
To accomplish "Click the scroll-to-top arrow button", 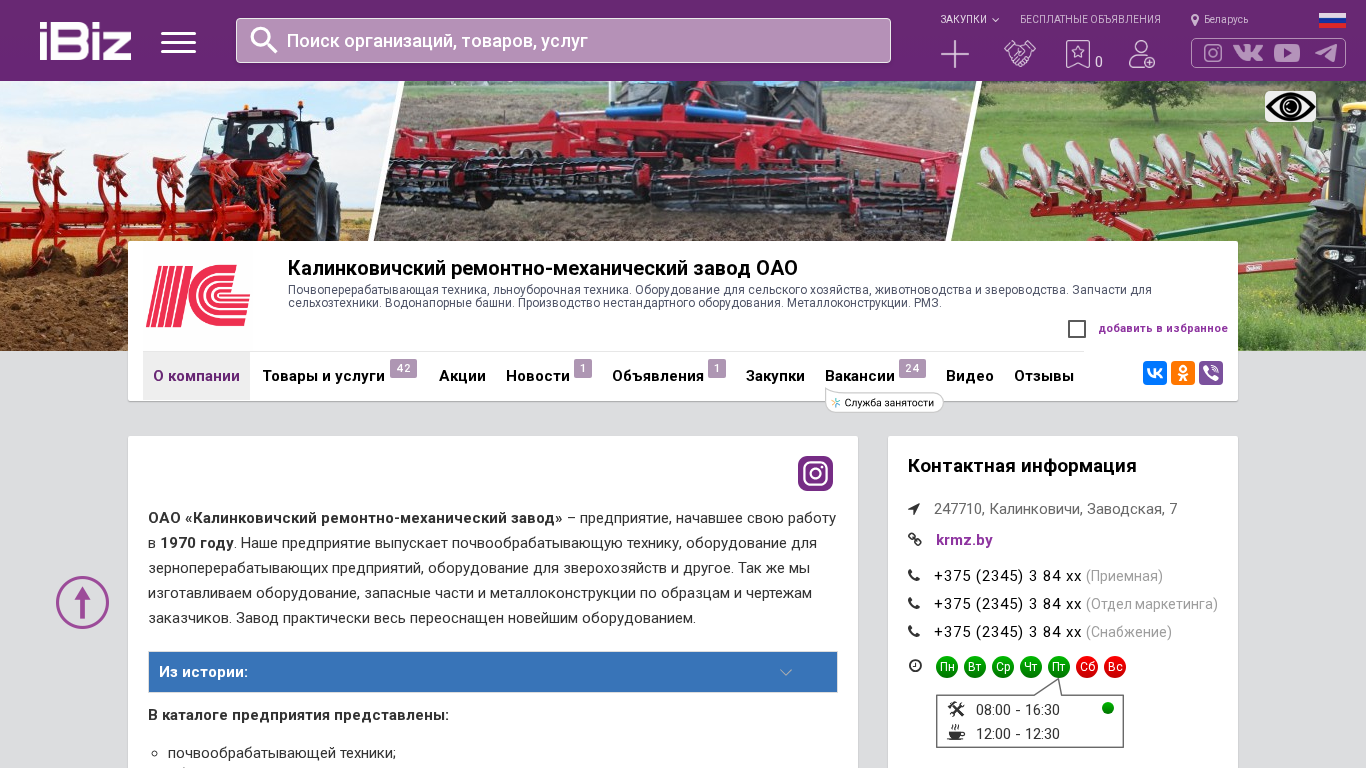I will pyautogui.click(x=82, y=602).
